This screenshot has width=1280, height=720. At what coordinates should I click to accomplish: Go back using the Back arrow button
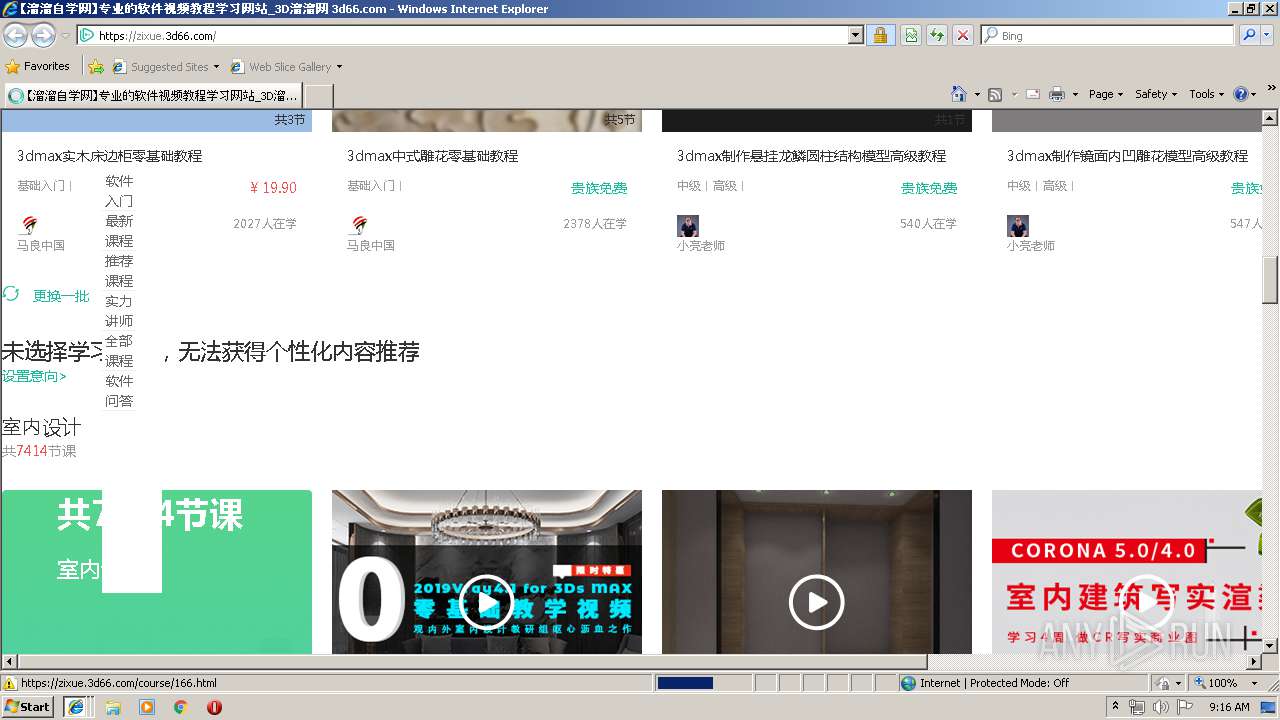[x=15, y=35]
